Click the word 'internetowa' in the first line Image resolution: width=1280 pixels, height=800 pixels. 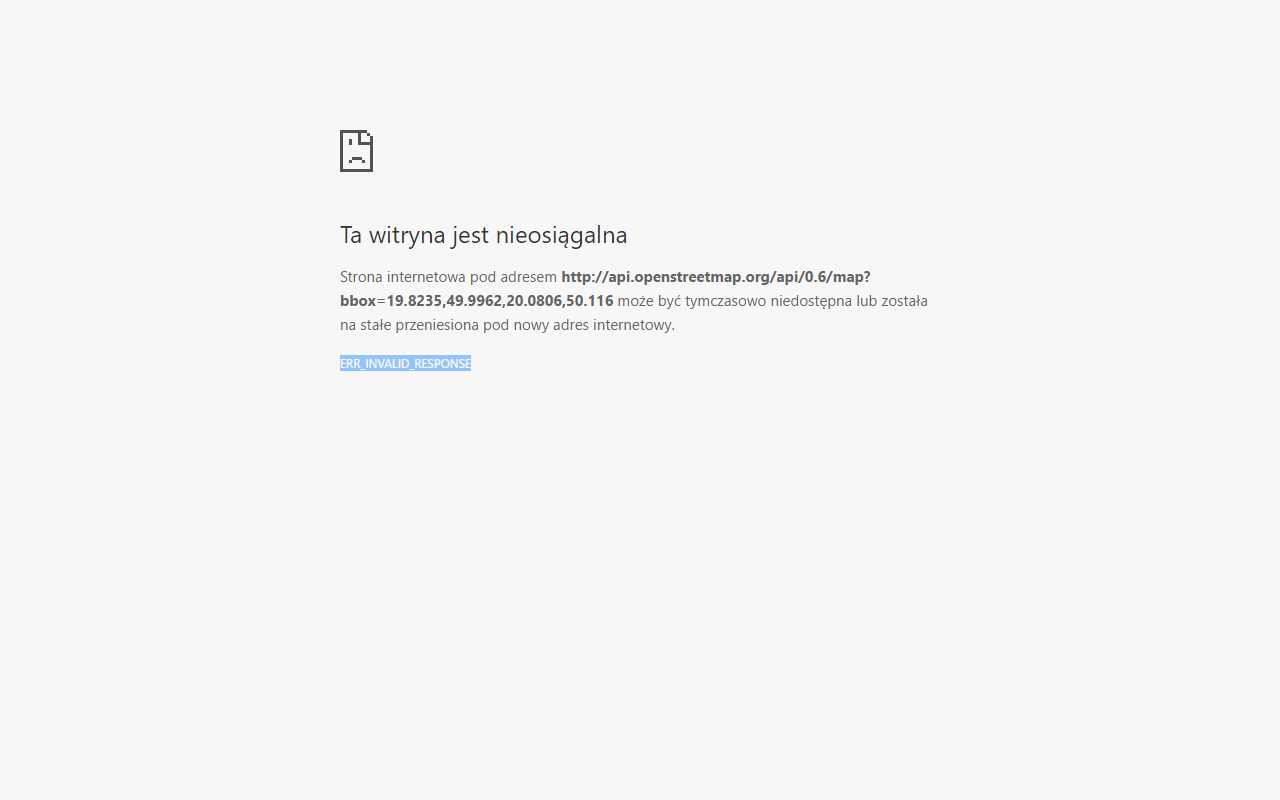point(426,277)
